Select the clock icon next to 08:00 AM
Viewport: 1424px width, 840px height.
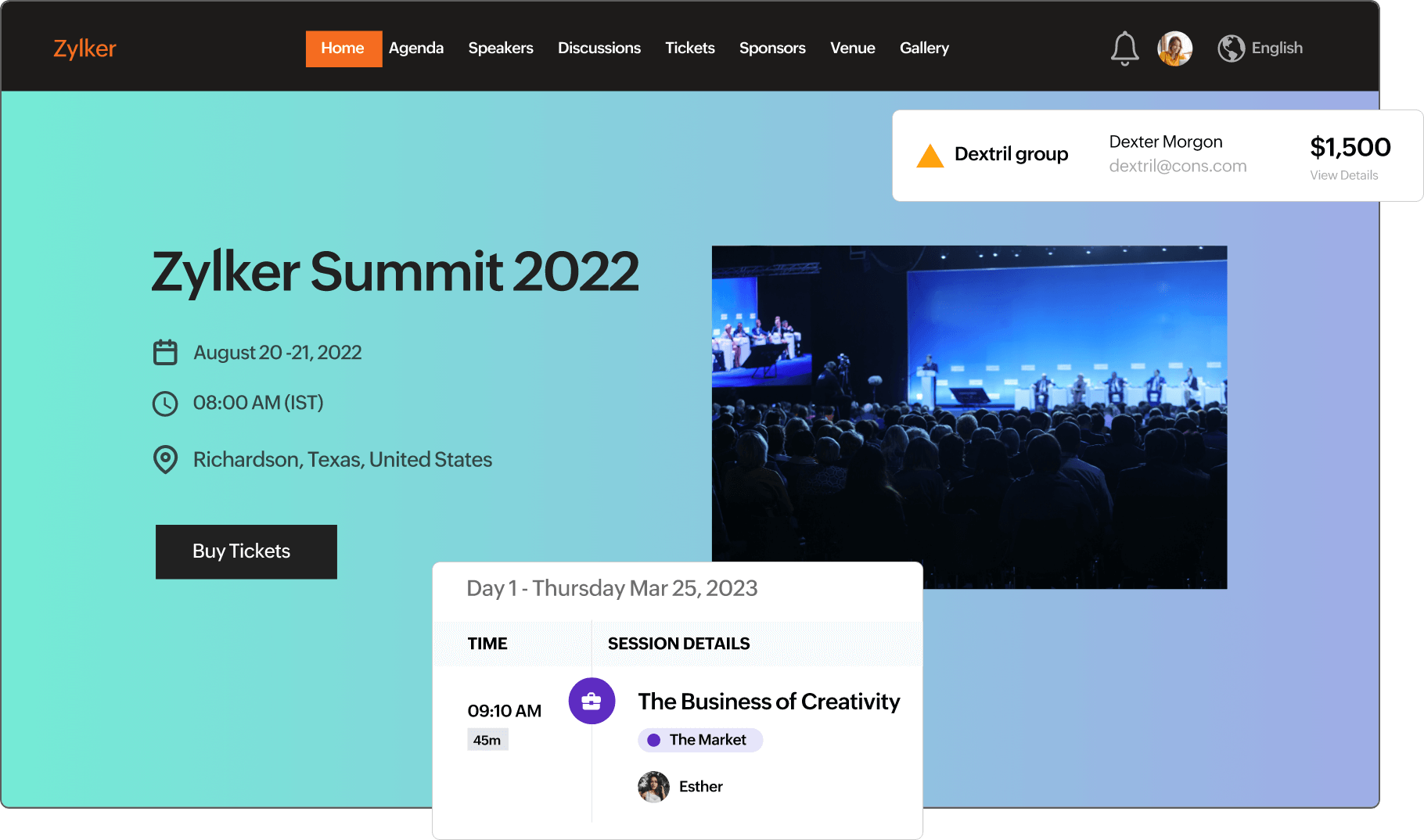pyautogui.click(x=165, y=403)
